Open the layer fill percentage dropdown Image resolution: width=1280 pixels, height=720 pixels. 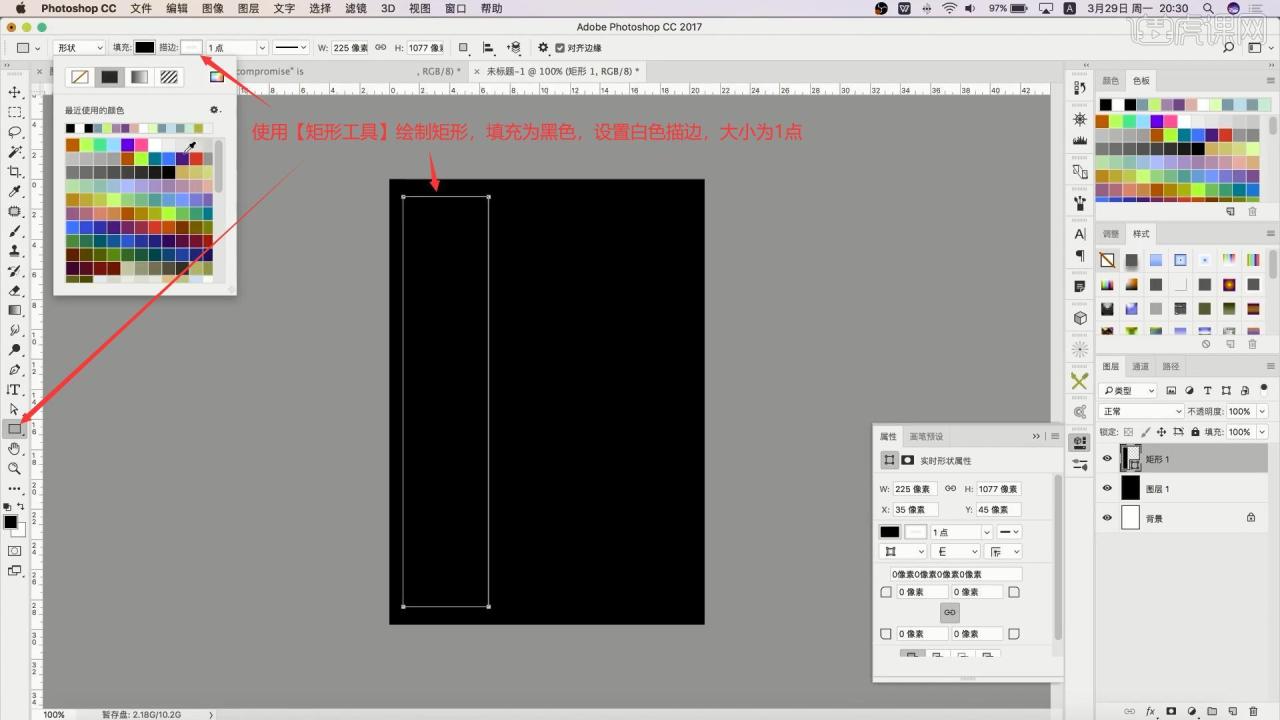point(1263,432)
